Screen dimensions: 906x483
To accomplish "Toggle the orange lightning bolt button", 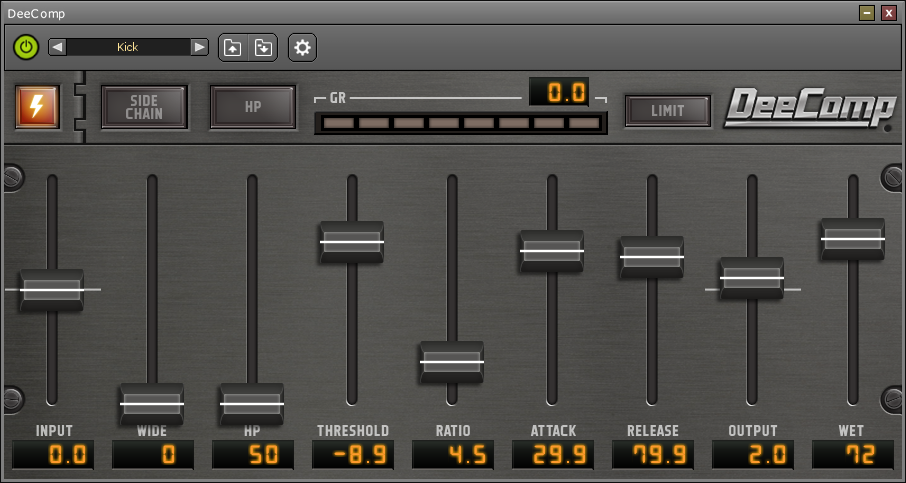I will coord(38,107).
